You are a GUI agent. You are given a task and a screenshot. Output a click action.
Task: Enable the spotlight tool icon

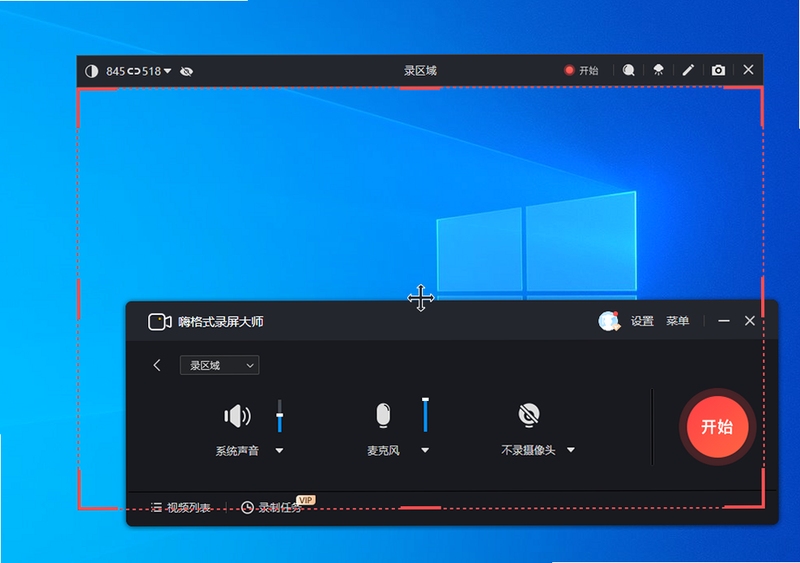pyautogui.click(x=659, y=70)
